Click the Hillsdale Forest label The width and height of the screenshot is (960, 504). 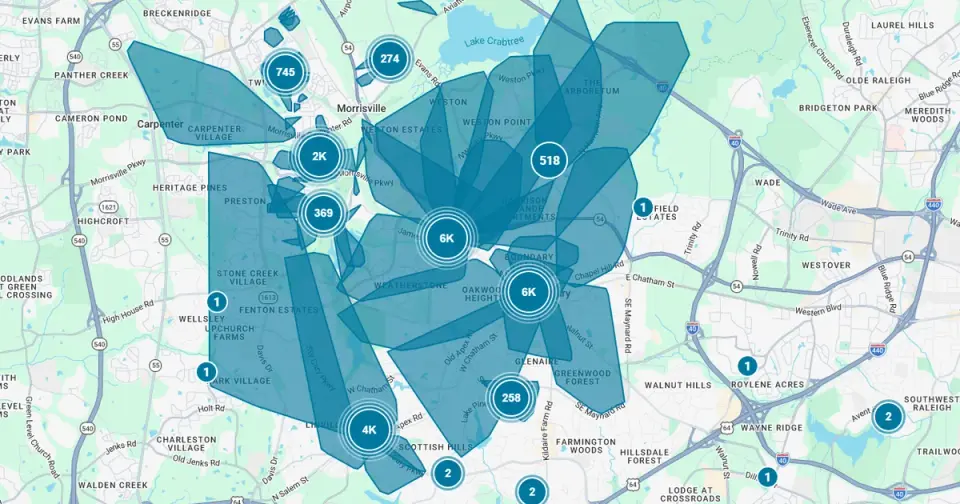pos(645,456)
